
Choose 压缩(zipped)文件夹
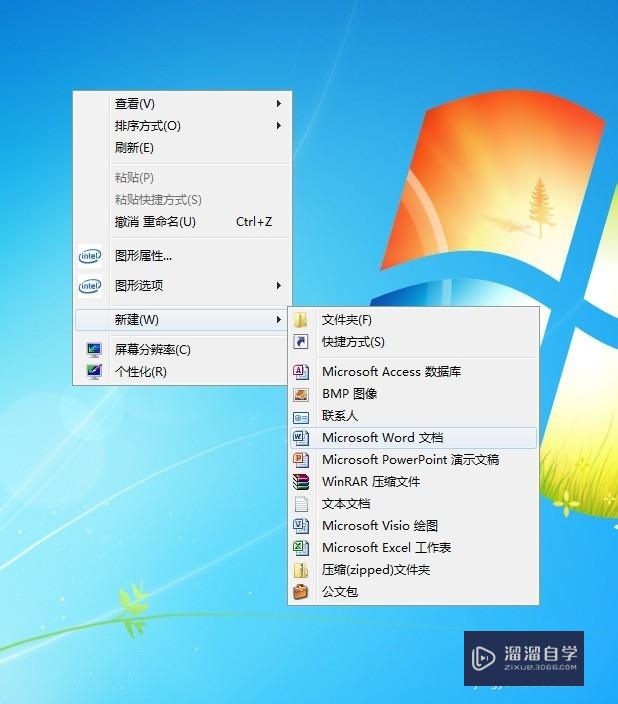coord(413,570)
